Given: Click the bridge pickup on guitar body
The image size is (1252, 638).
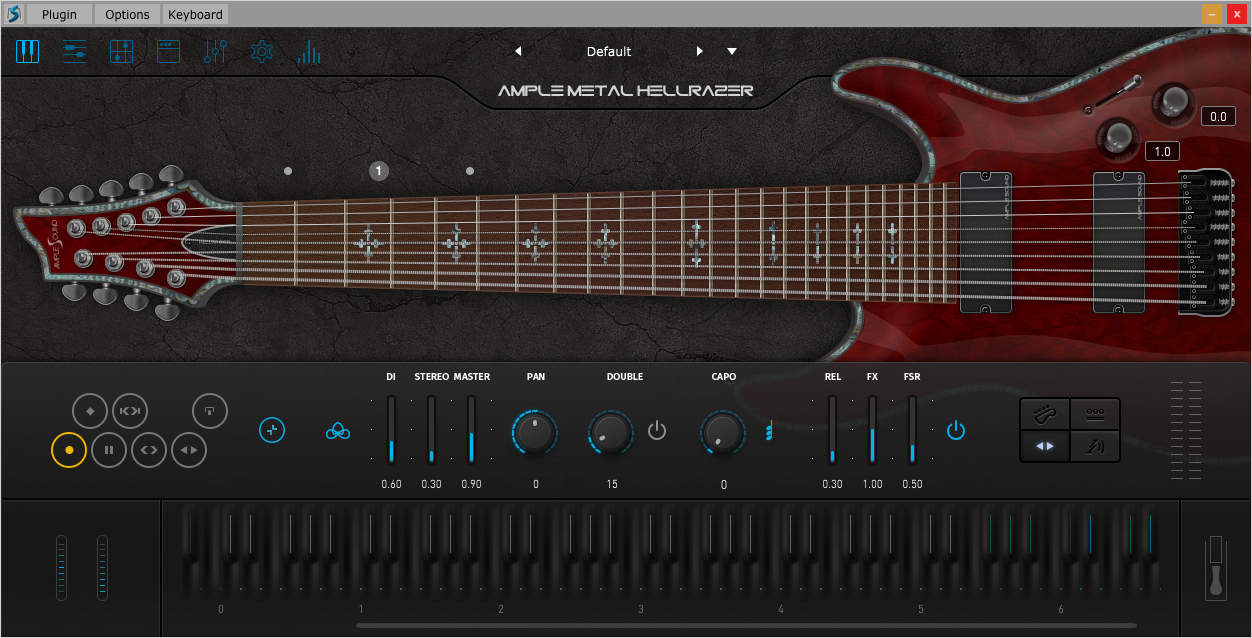Looking at the screenshot, I should (1118, 243).
